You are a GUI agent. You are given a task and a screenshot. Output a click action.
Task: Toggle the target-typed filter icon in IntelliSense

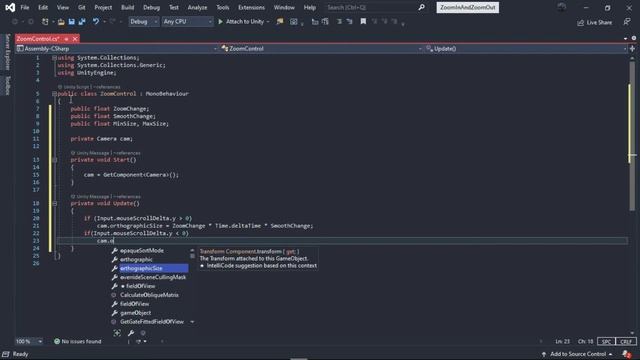tap(117, 333)
